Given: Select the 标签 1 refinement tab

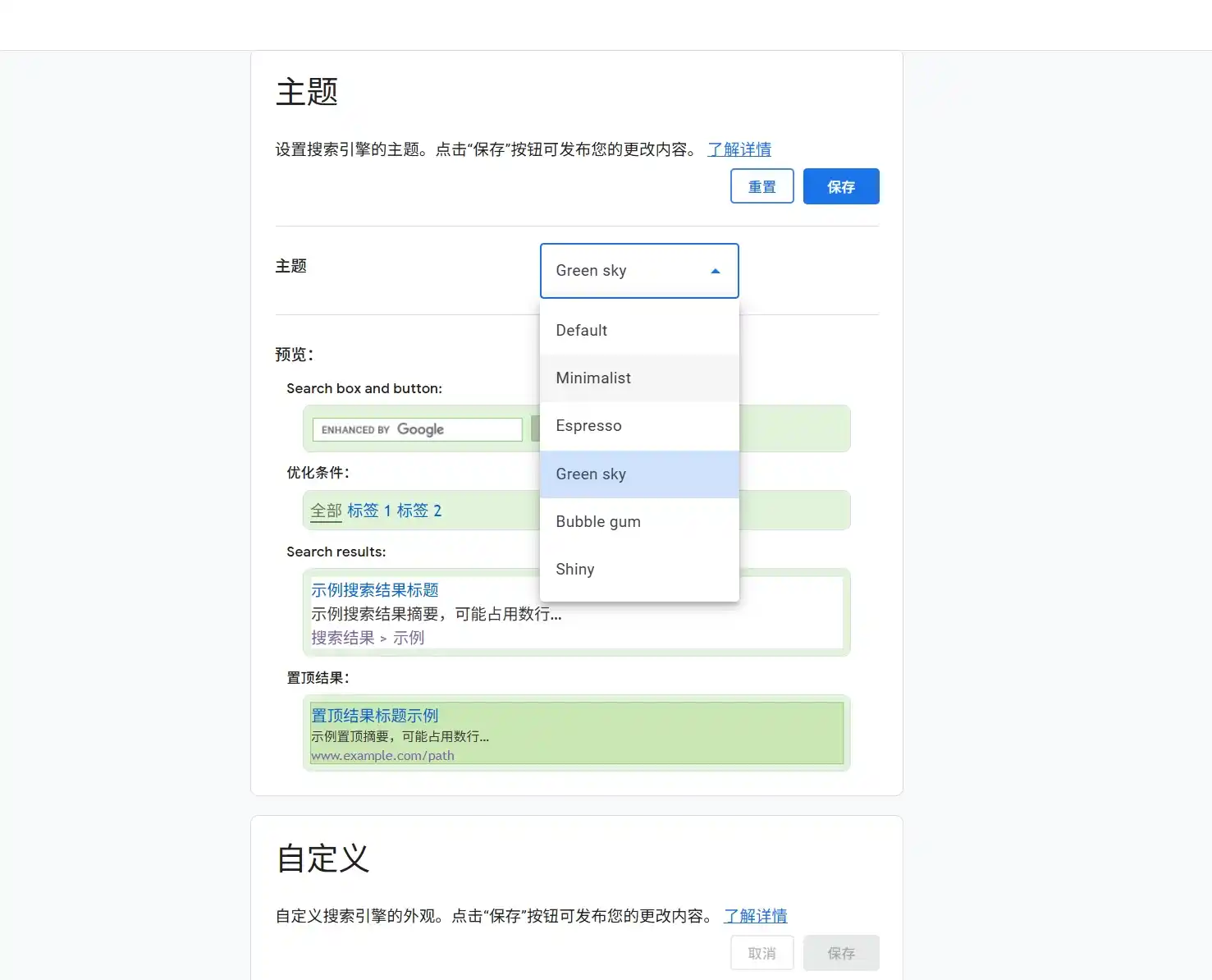Looking at the screenshot, I should point(366,510).
